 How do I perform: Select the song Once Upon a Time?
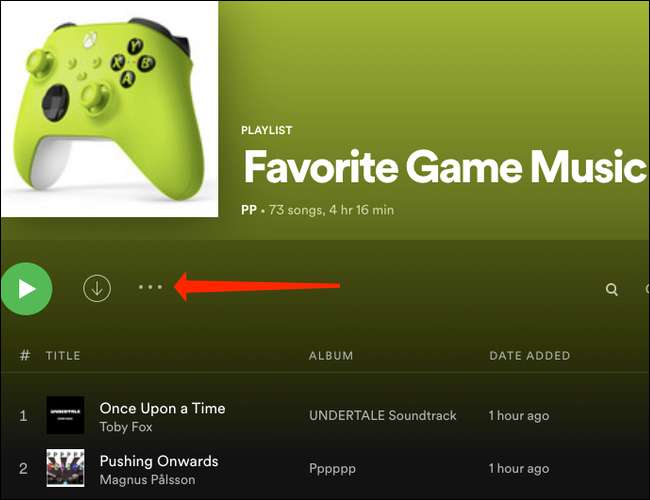[162, 408]
